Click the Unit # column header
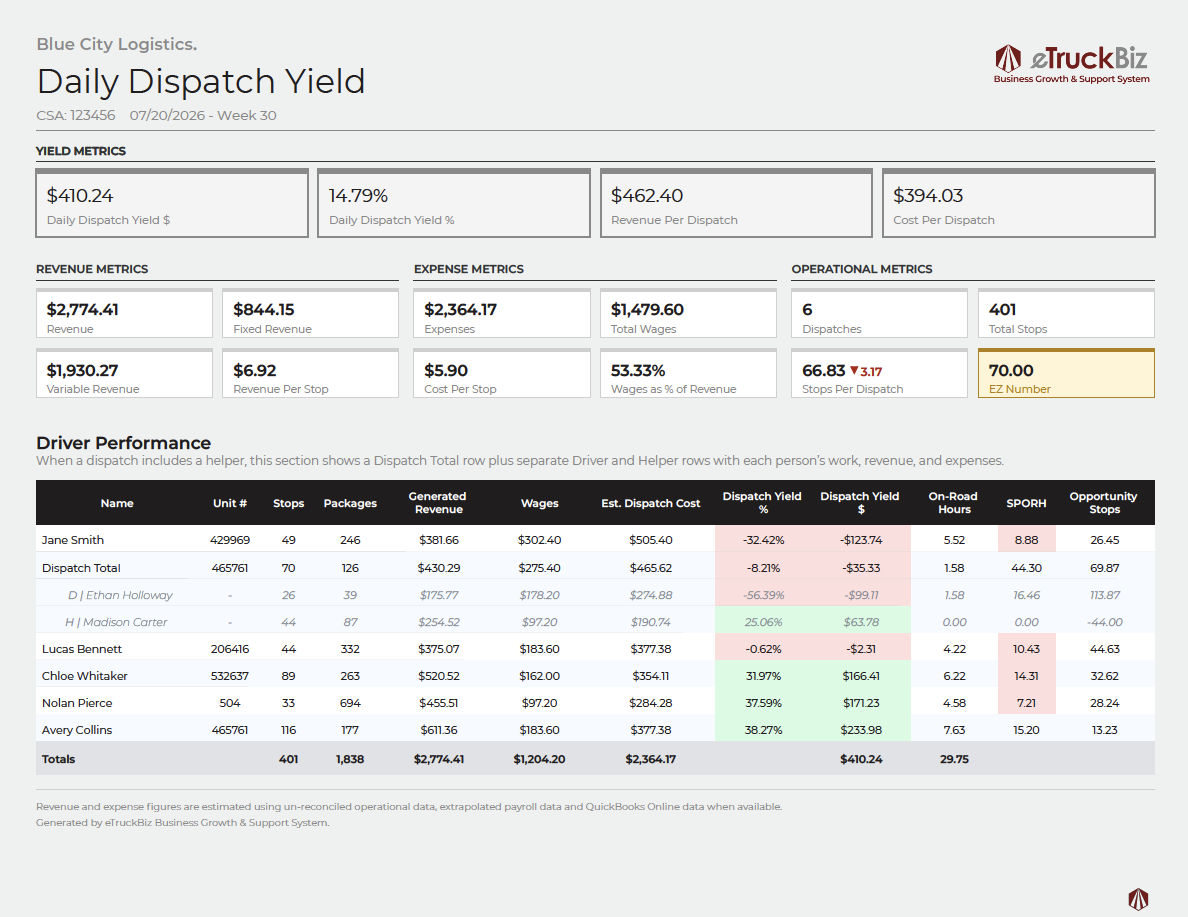Screen dimensions: 1188x917 coord(230,503)
